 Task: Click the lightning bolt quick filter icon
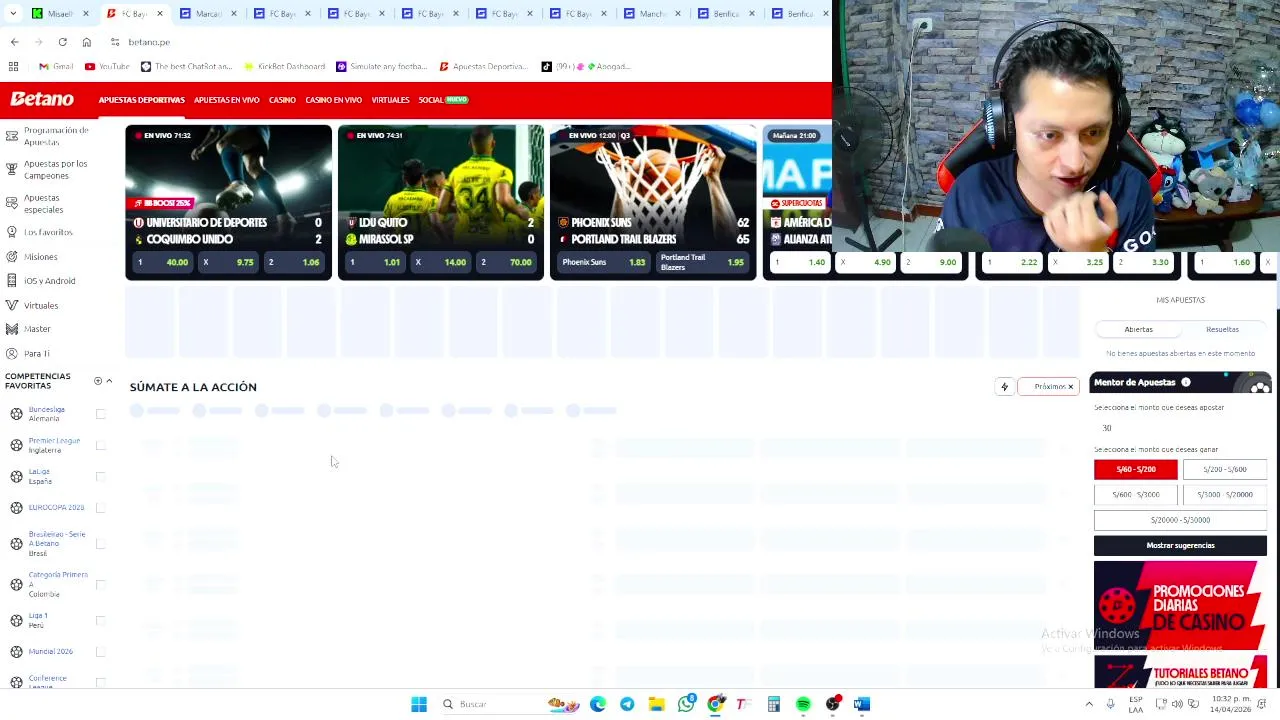pyautogui.click(x=1004, y=387)
